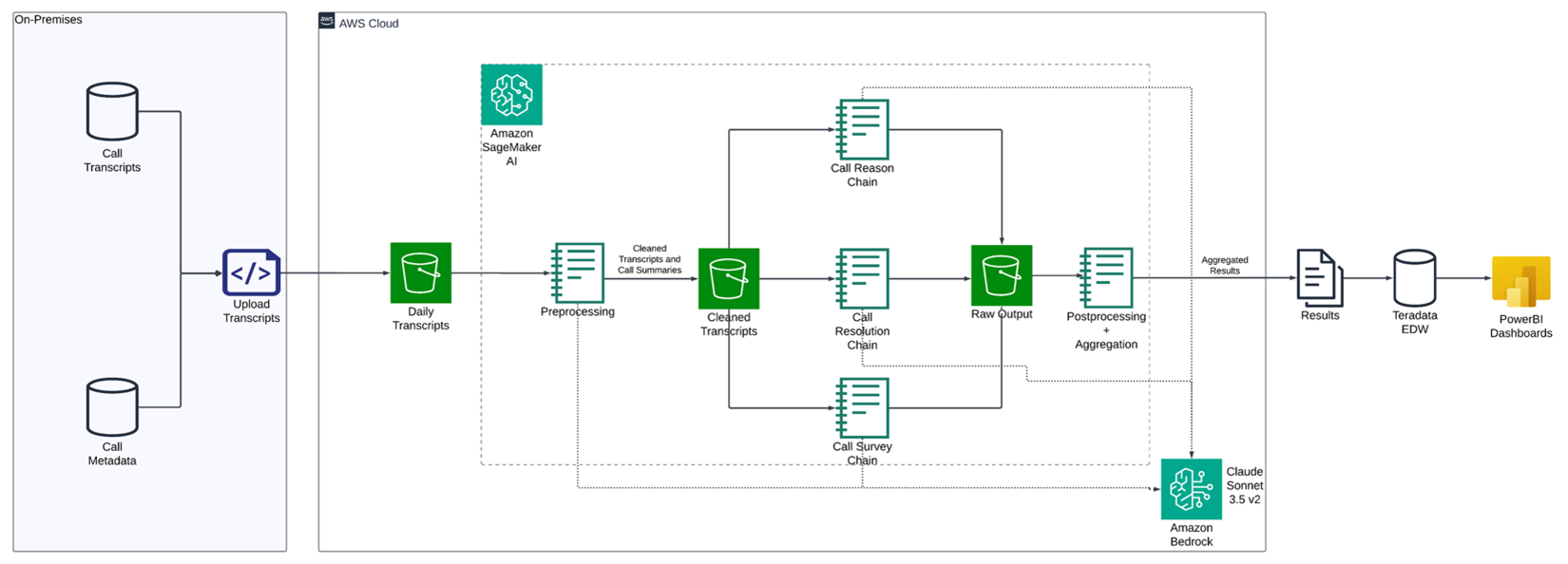1568x564 pixels.
Task: Select the Postprocessing + Aggregation notebook icon
Action: 1106,278
